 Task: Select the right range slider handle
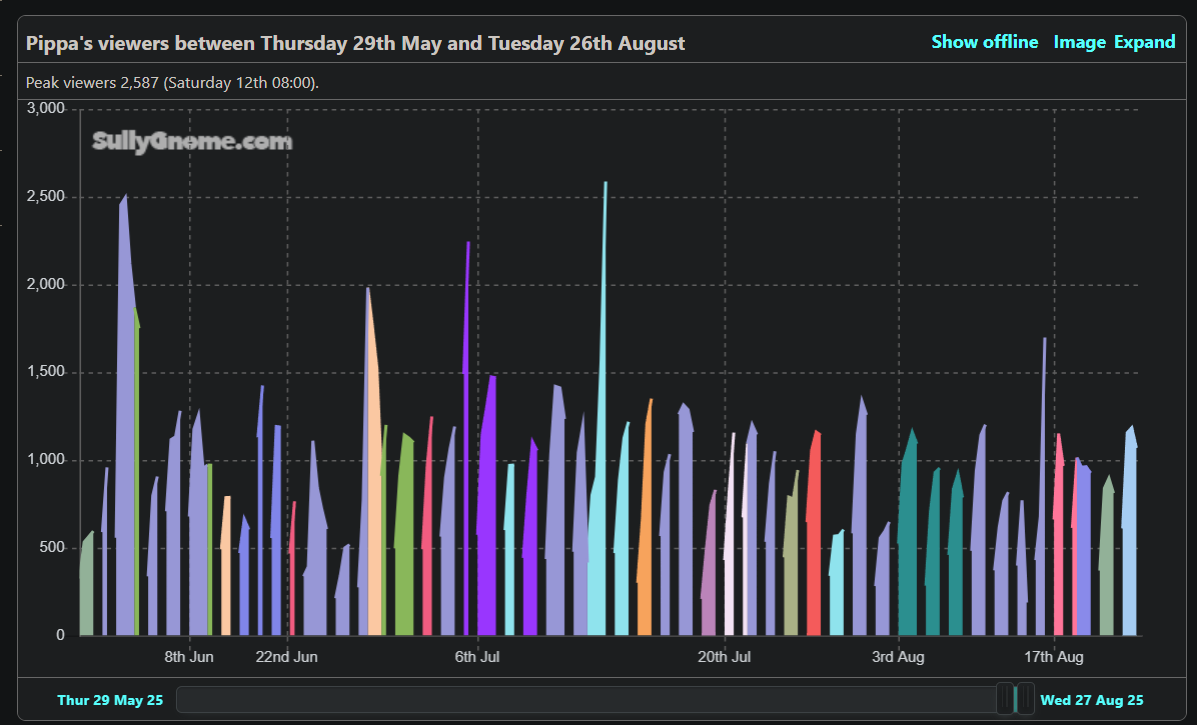[x=1026, y=698]
